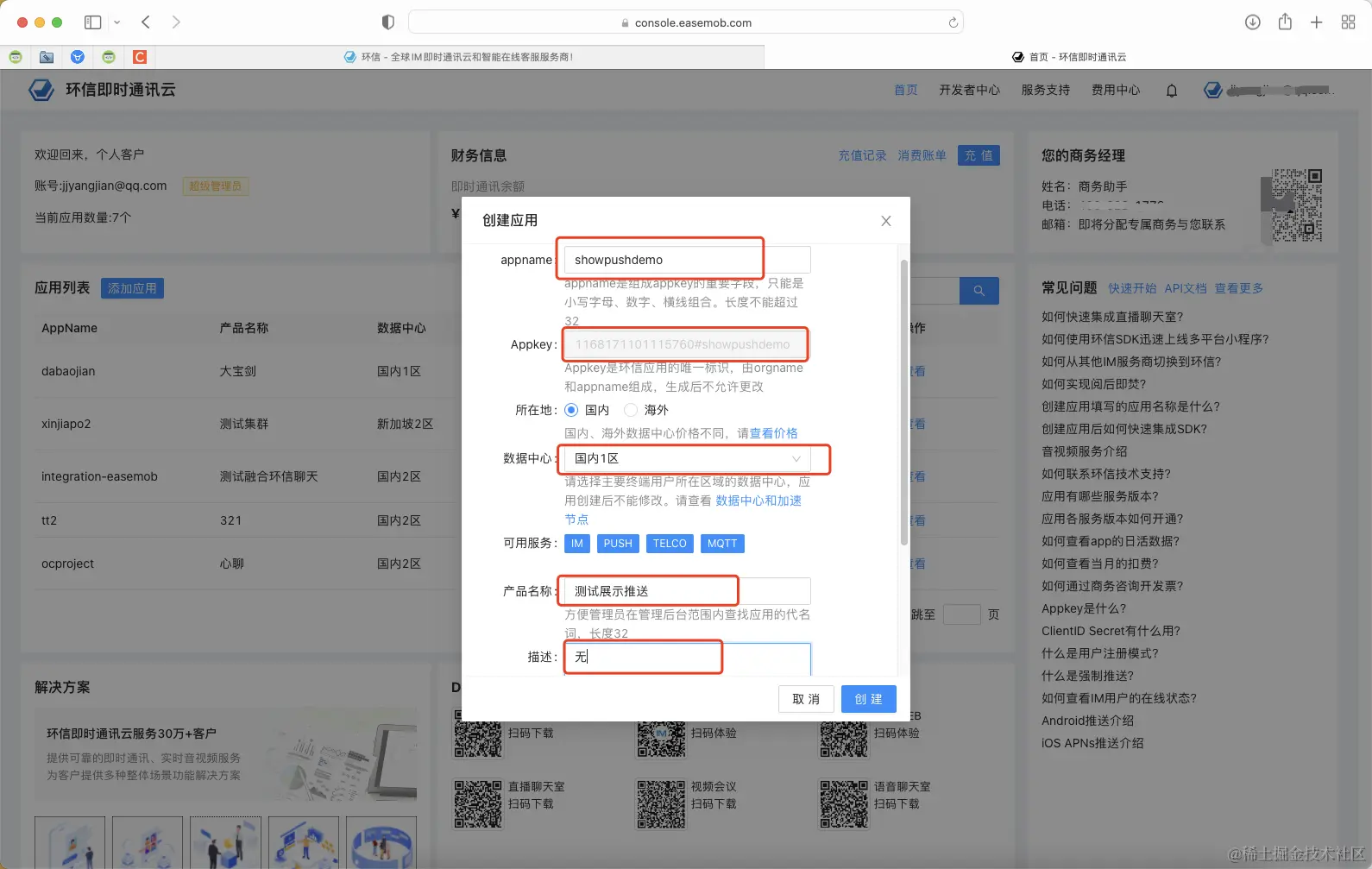This screenshot has width=1372, height=869.
Task: Click the integration-easemob app name row
Action: click(x=99, y=476)
